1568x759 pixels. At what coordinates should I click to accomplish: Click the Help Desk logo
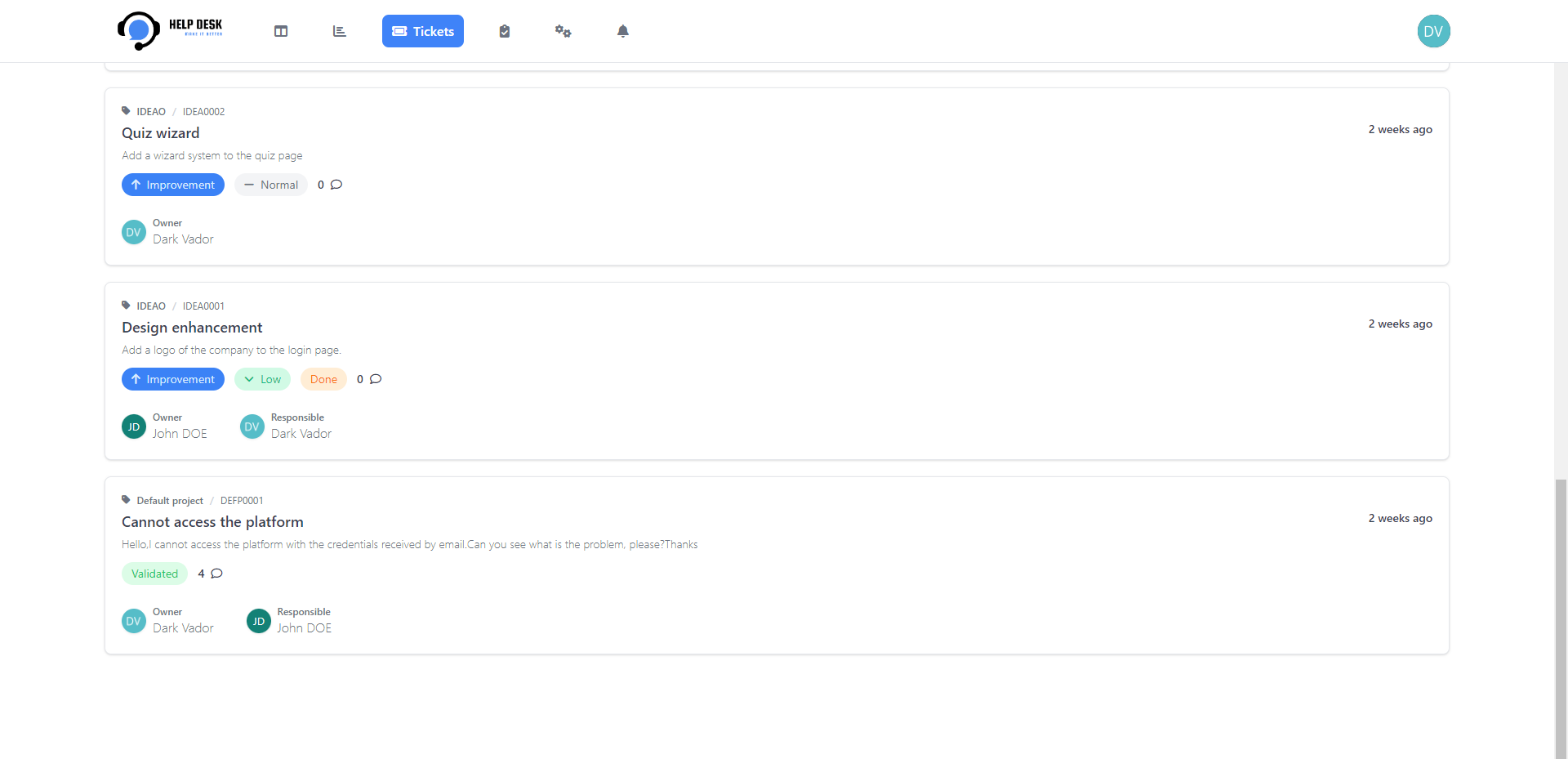pos(170,31)
